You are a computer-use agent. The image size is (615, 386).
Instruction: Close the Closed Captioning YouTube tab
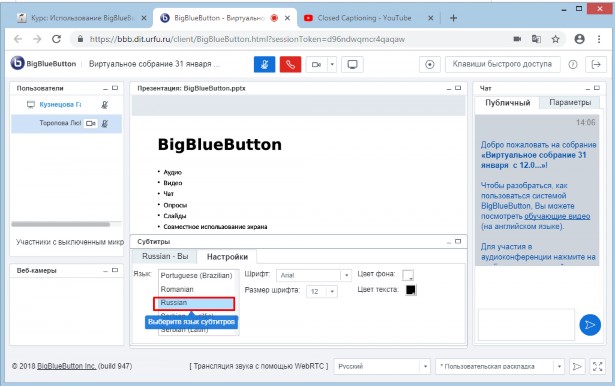point(430,18)
